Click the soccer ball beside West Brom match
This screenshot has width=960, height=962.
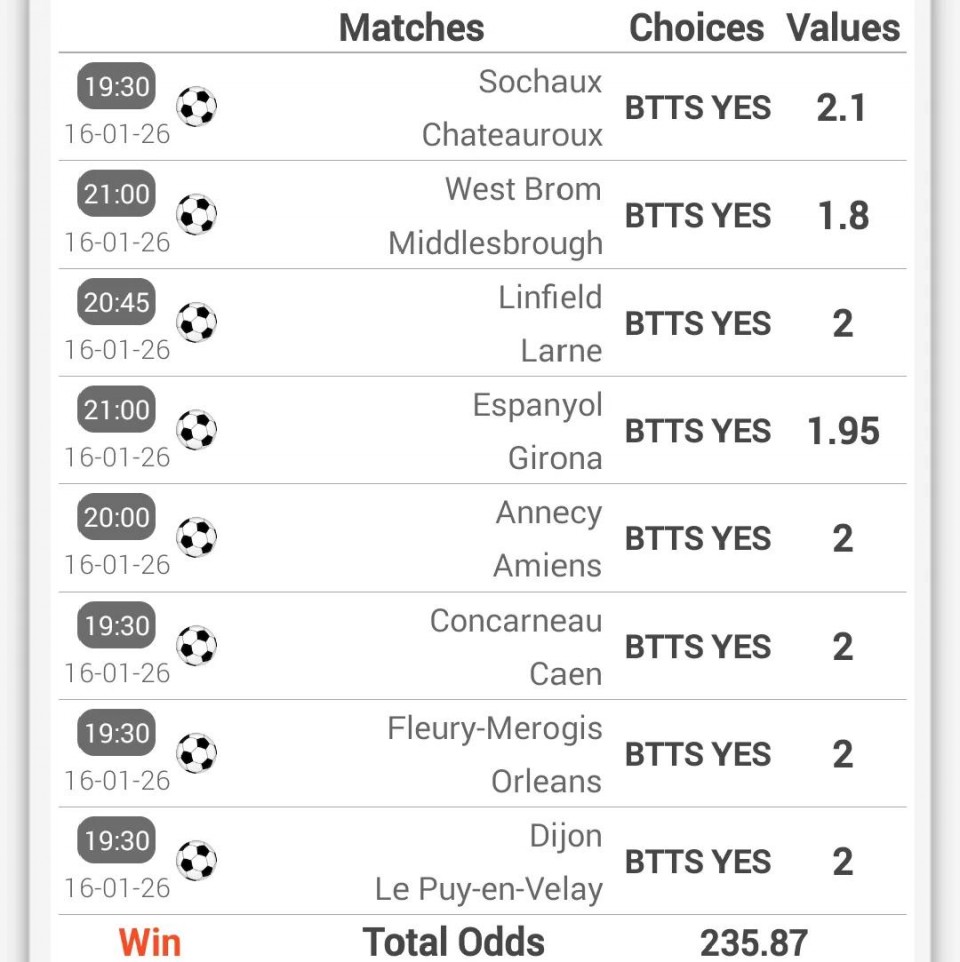[197, 214]
